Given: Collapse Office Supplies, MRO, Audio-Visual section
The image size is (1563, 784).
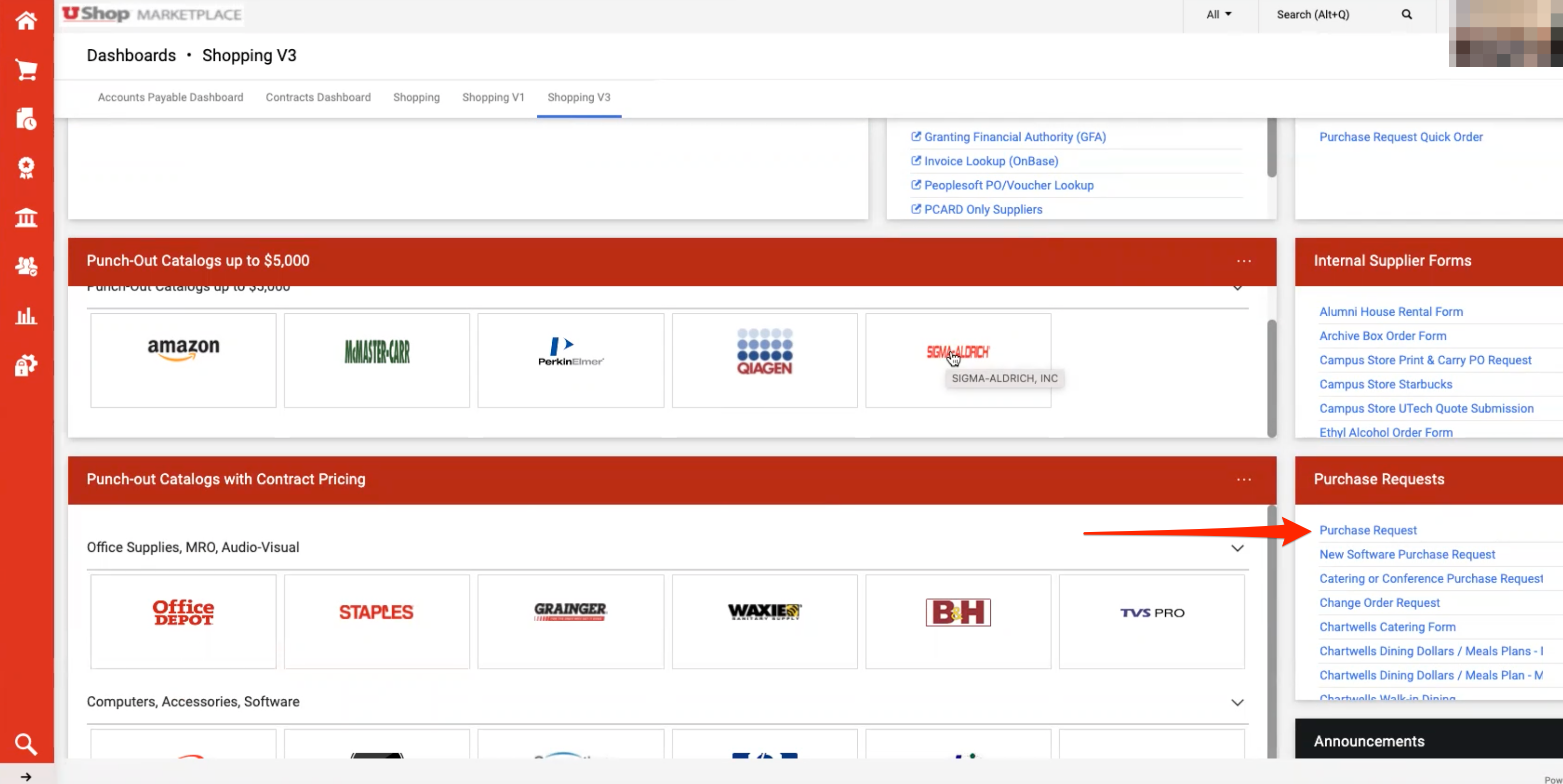Looking at the screenshot, I should [x=1237, y=548].
